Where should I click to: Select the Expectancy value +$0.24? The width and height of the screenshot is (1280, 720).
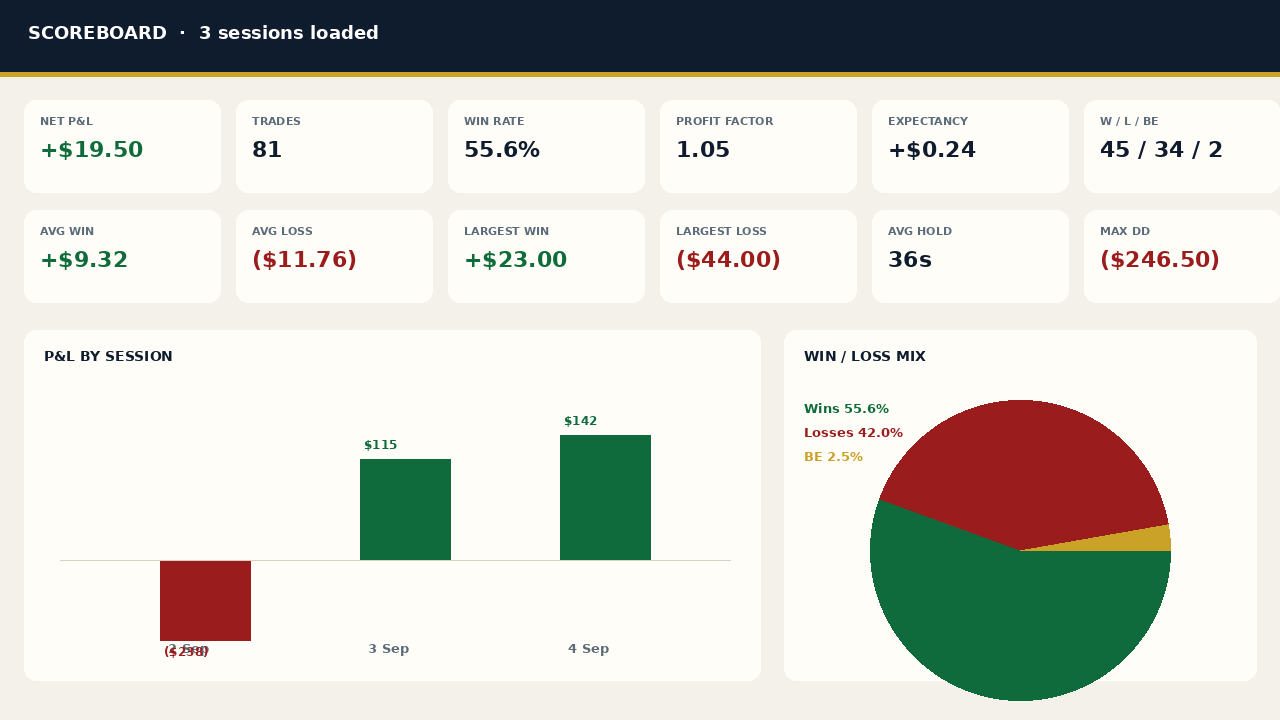coord(932,151)
